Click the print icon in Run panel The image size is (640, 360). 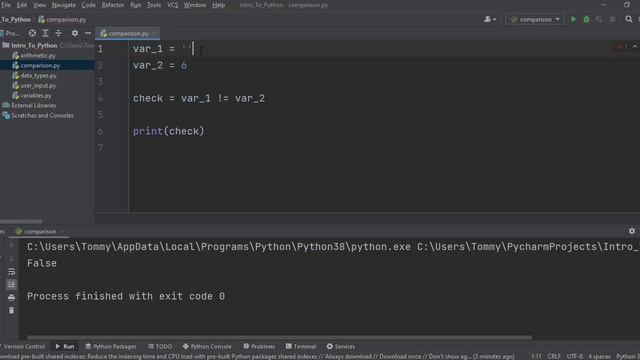pyautogui.click(x=11, y=297)
